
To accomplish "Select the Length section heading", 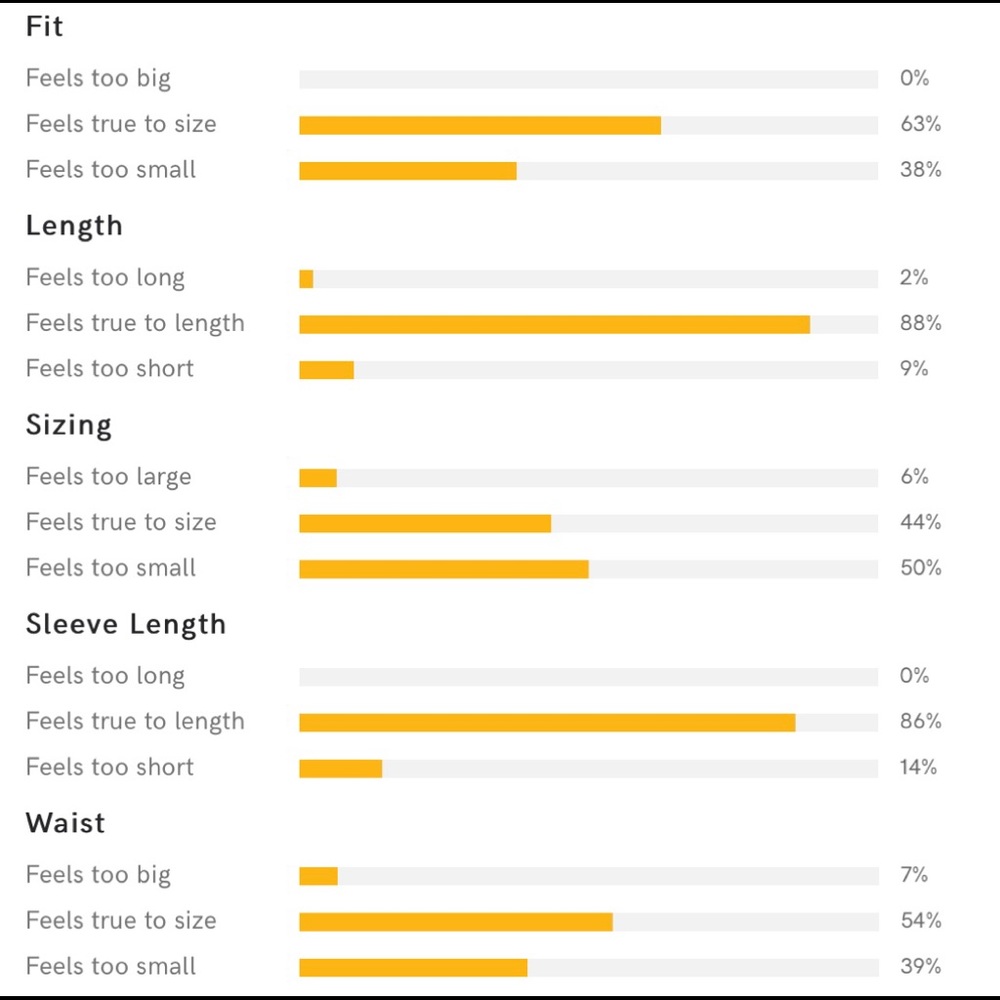I will click(x=74, y=226).
